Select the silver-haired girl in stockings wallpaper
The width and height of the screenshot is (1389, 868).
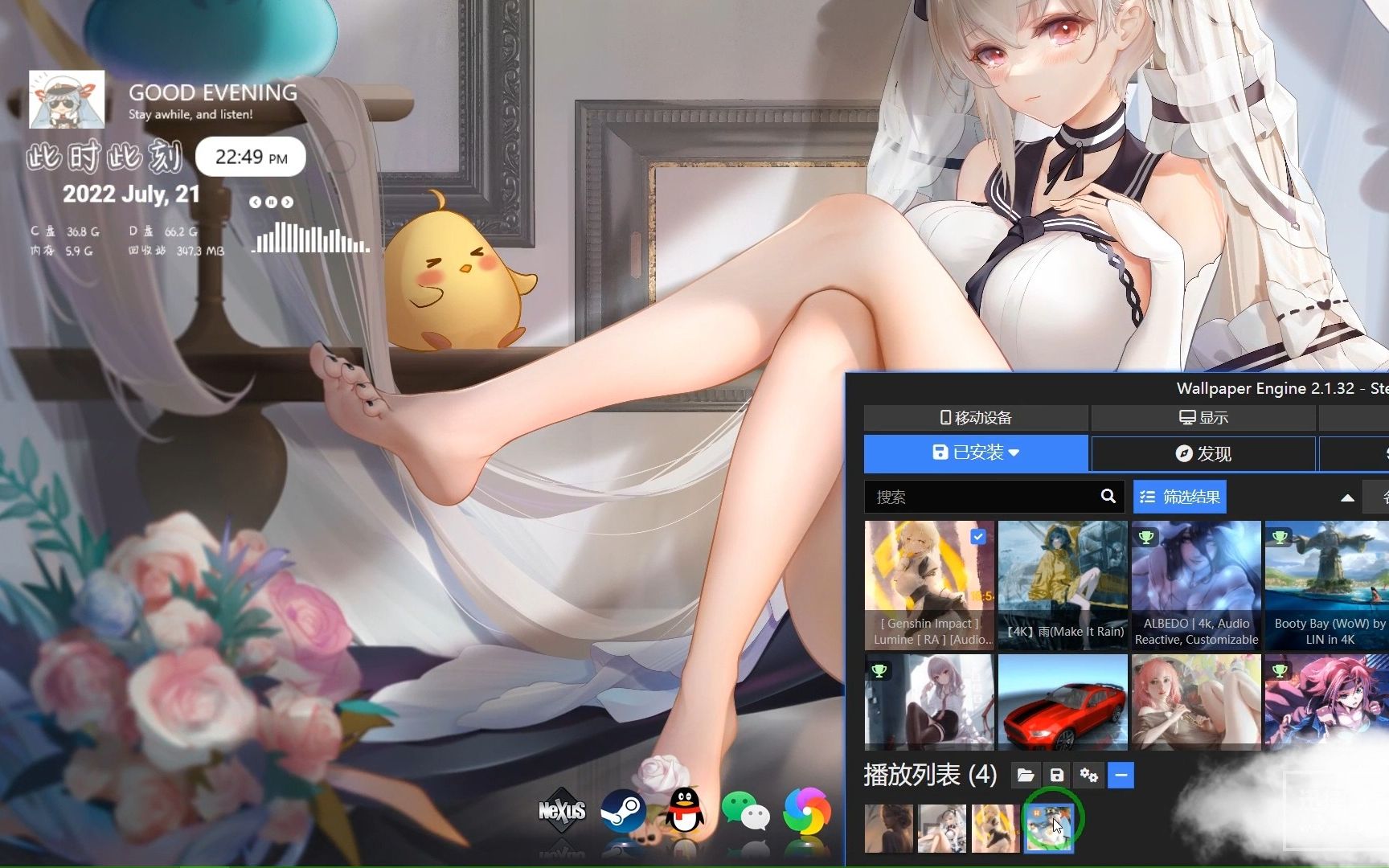929,702
